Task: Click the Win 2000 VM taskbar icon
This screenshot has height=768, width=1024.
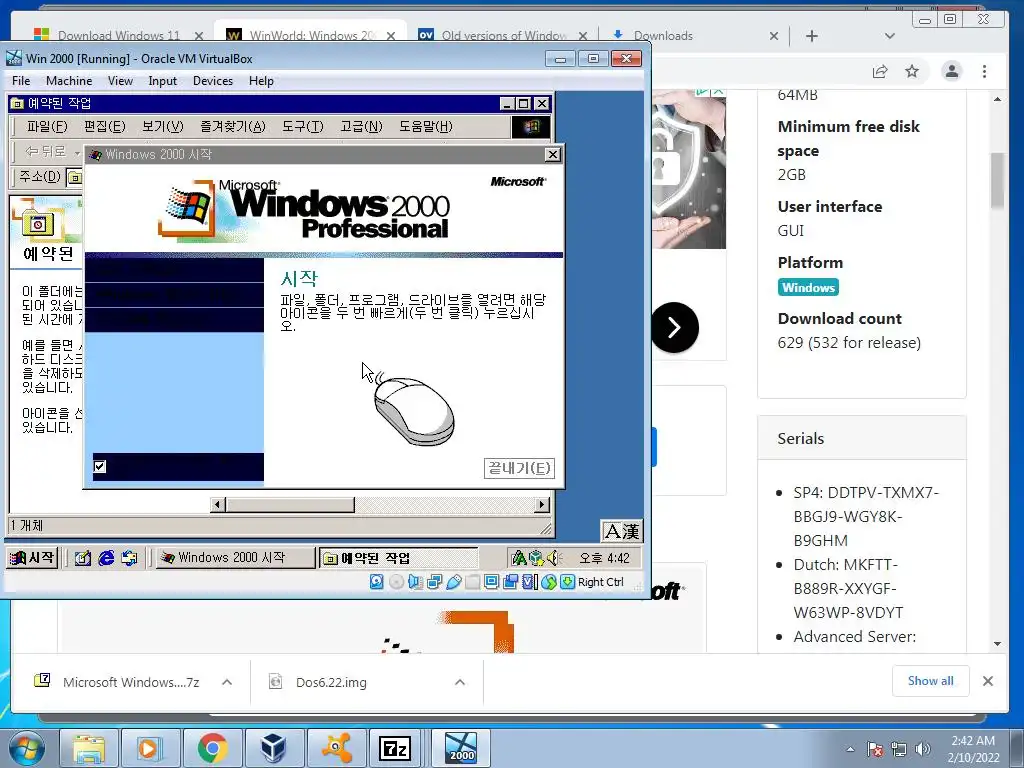Action: 461,748
